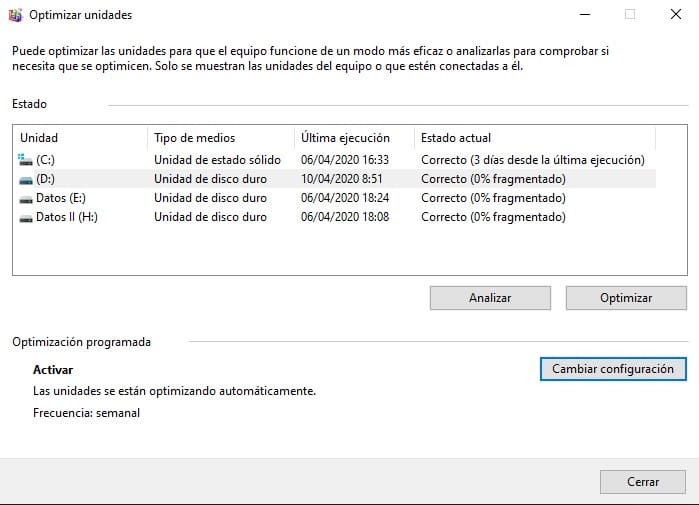Click 'Unidad de estado sólido' media type cell
Image resolution: width=699 pixels, height=505 pixels.
tap(218, 160)
